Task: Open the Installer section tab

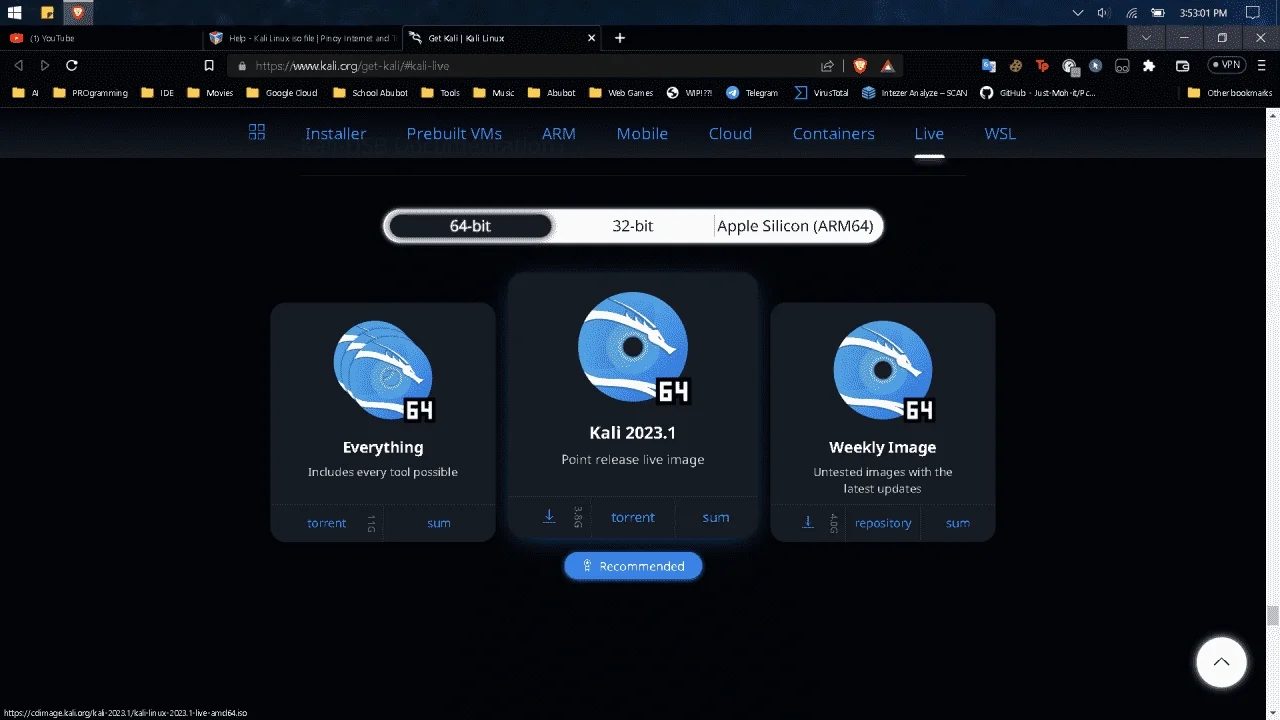Action: click(x=336, y=133)
